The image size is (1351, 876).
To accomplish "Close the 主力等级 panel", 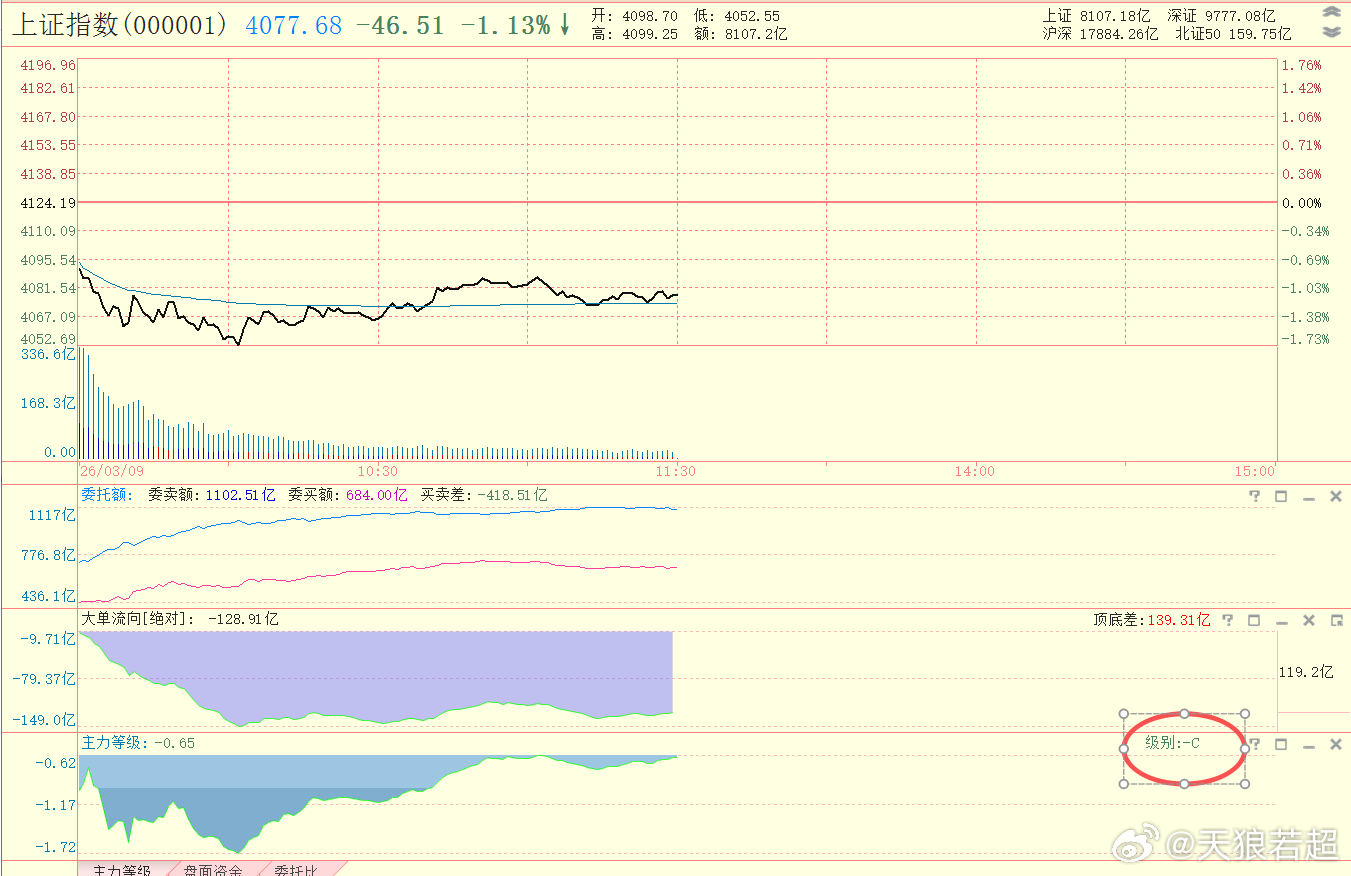I will click(1335, 744).
